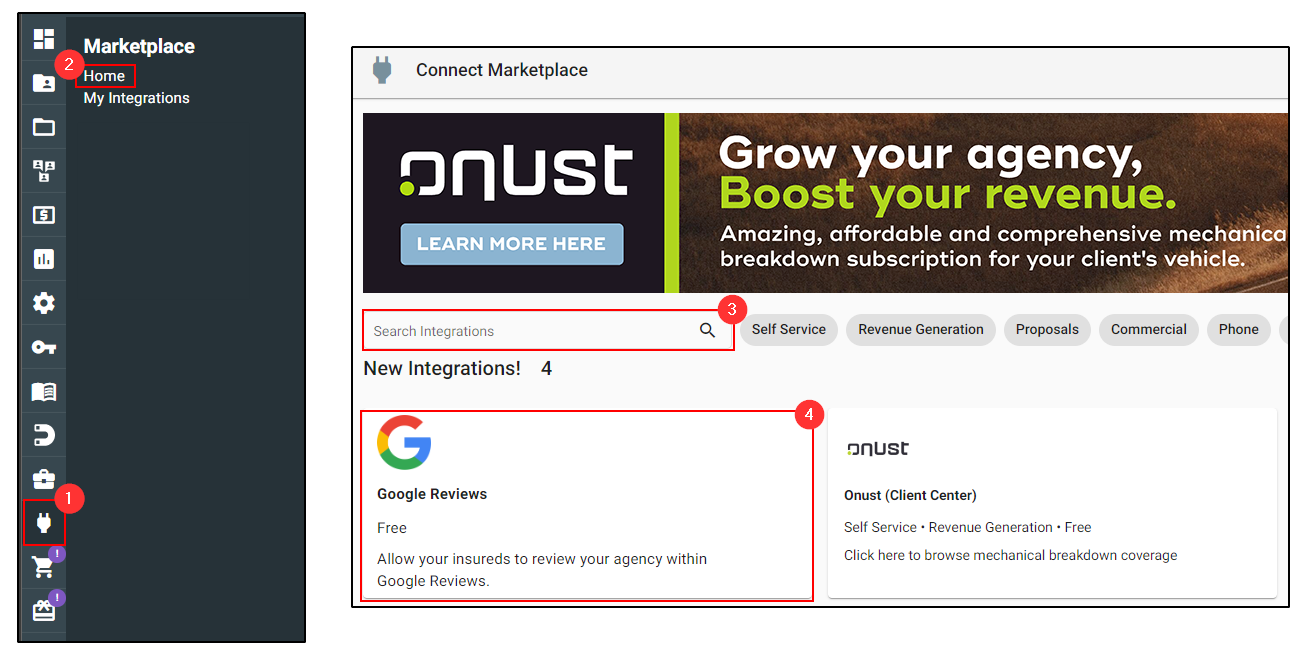1303x651 pixels.
Task: Click the Google G logo
Action: pos(404,442)
